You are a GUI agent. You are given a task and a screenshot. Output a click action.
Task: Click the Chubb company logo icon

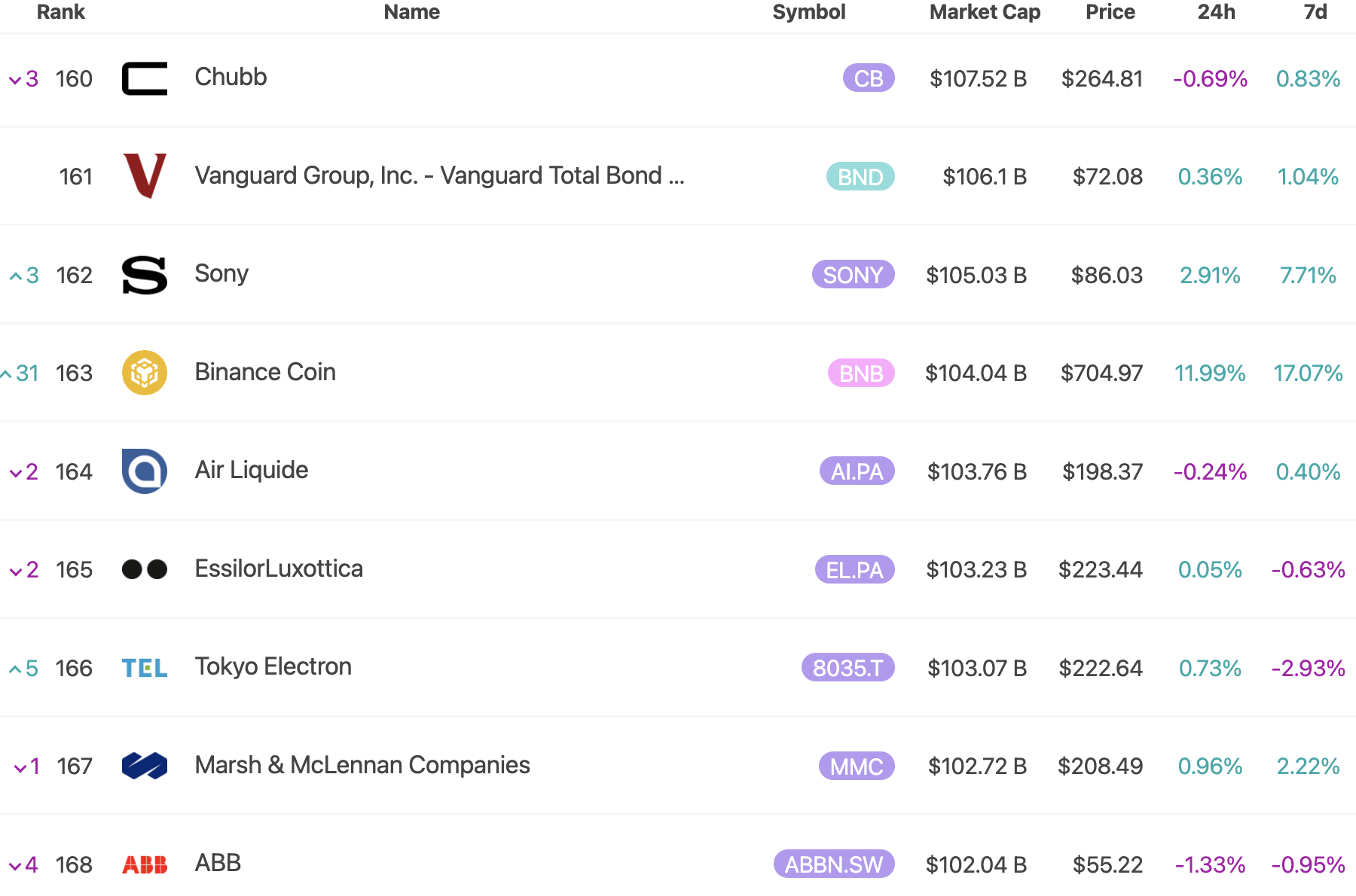[x=145, y=78]
